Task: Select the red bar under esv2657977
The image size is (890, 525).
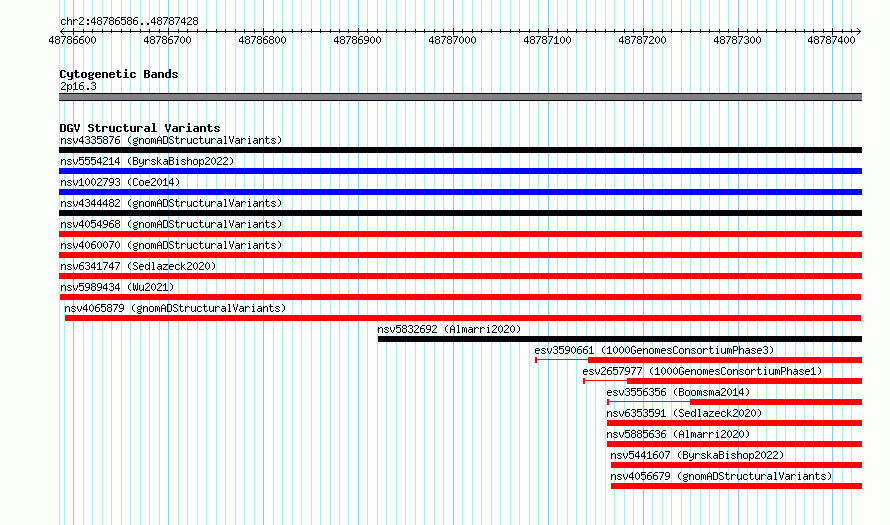Action: [744, 381]
